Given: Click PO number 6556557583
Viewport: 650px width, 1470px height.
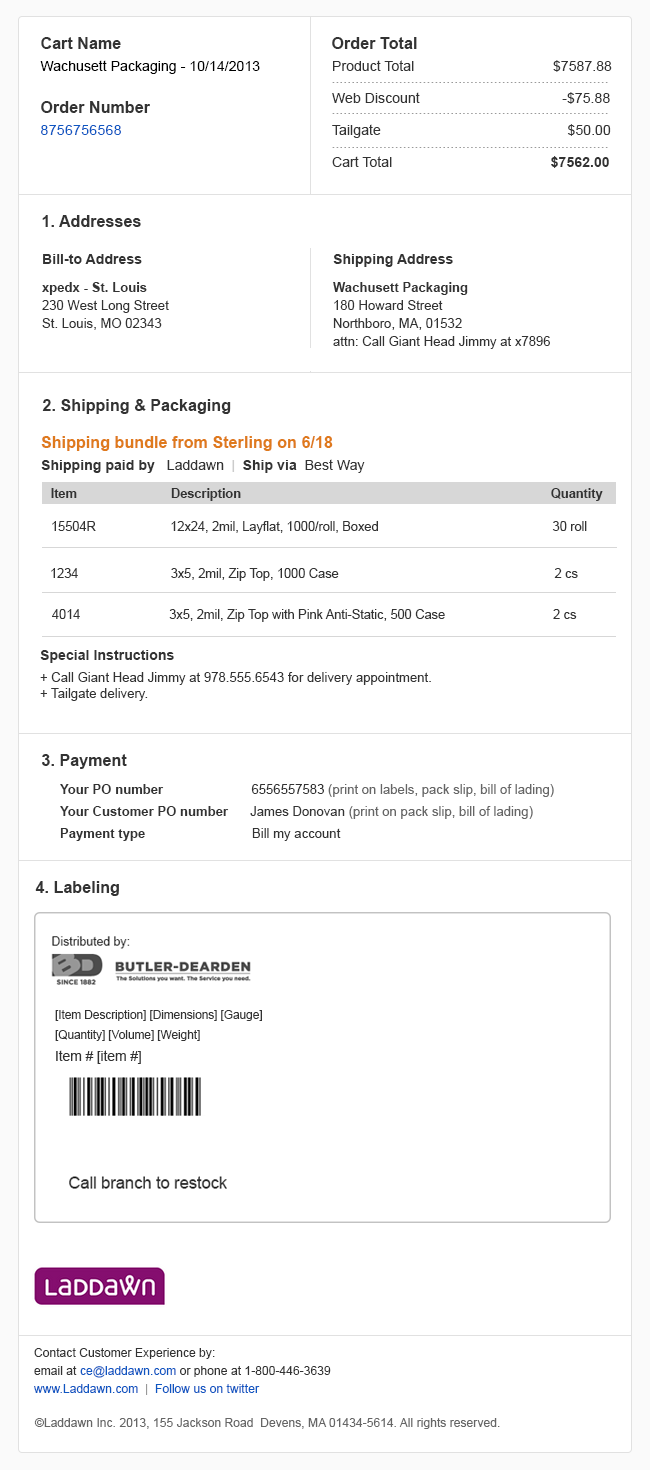Looking at the screenshot, I should click(x=288, y=789).
